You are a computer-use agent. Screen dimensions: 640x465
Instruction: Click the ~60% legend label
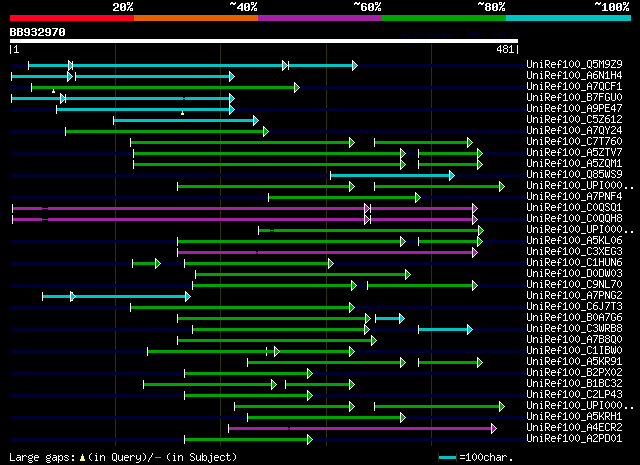[367, 7]
